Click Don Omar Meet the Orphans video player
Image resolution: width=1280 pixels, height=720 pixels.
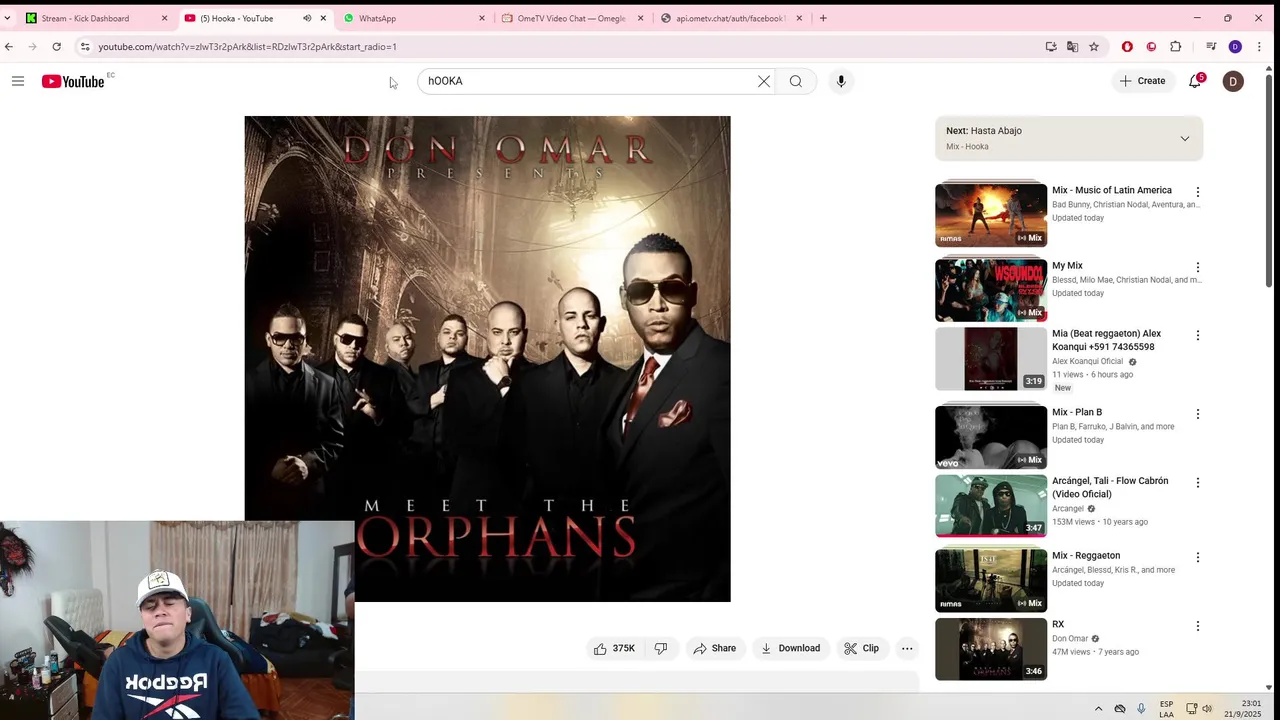pos(487,359)
